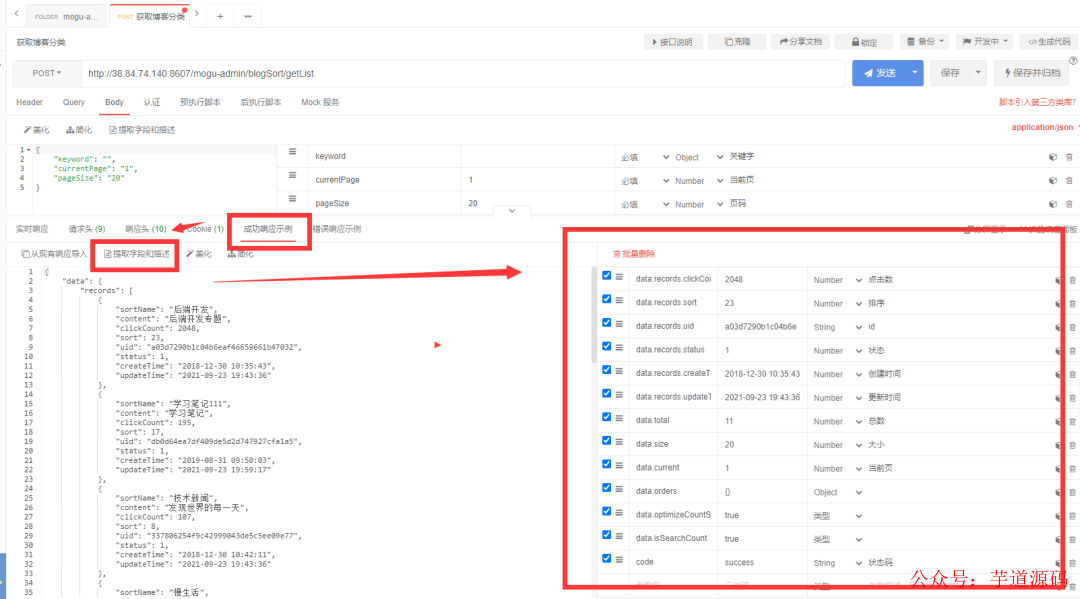Collapse the request panel chevron
The width and height of the screenshot is (1080, 599).
pyautogui.click(x=512, y=211)
